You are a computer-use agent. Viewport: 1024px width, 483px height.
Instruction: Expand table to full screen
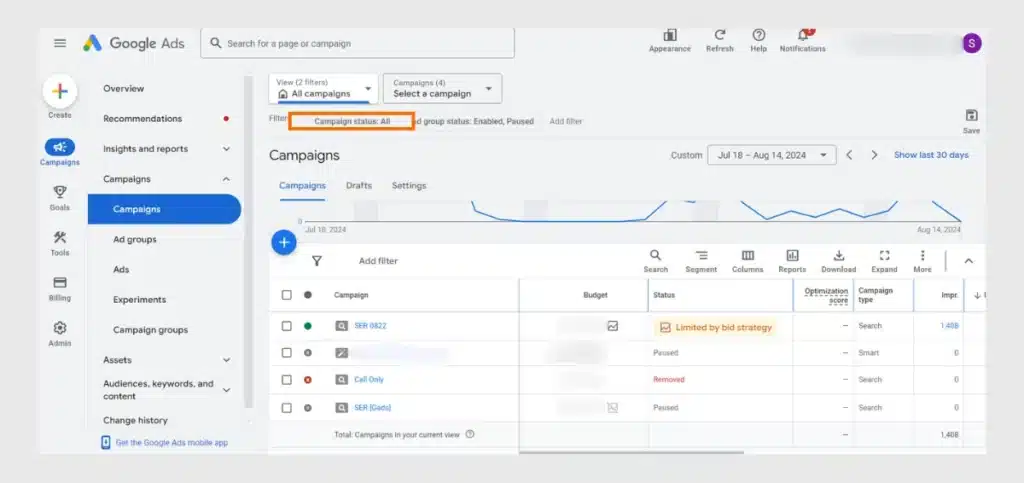(884, 255)
